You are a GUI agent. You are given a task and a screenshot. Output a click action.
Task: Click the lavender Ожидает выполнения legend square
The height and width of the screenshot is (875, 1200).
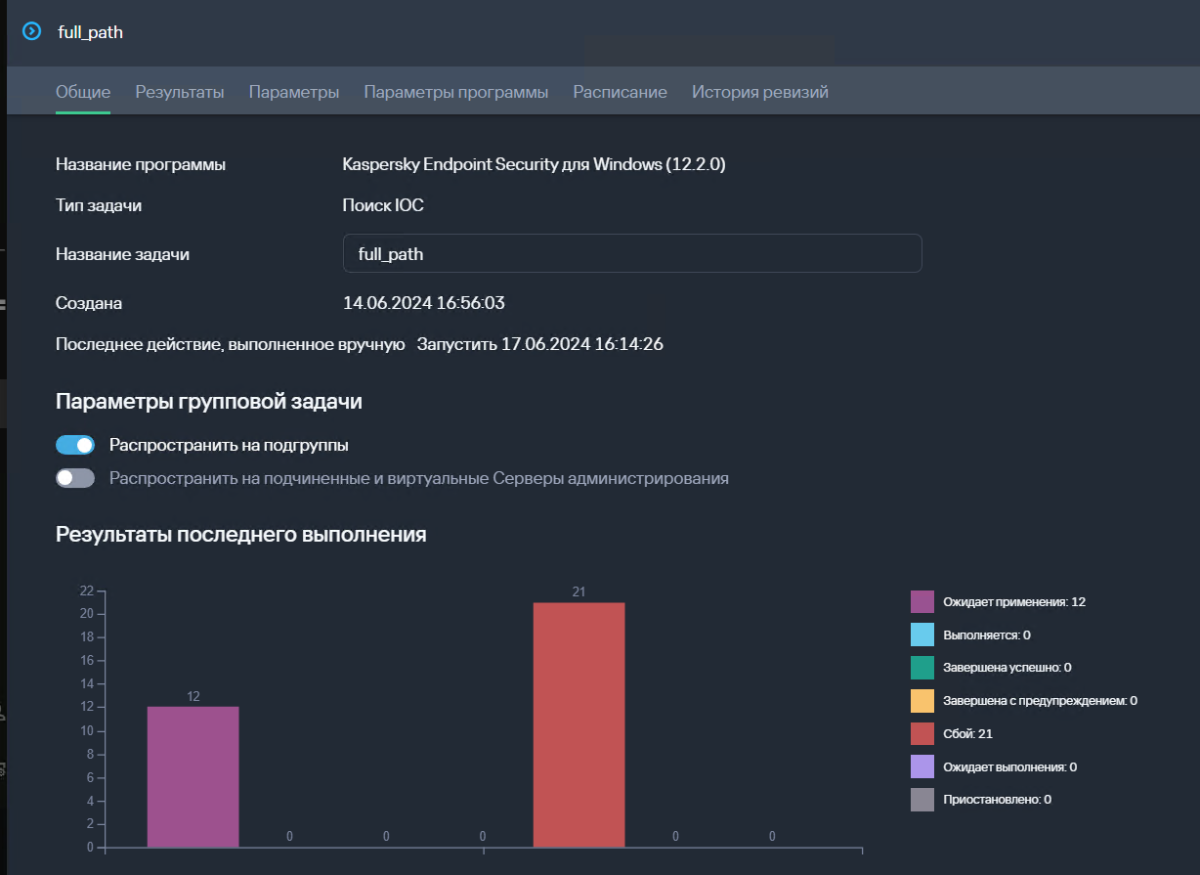click(x=922, y=767)
